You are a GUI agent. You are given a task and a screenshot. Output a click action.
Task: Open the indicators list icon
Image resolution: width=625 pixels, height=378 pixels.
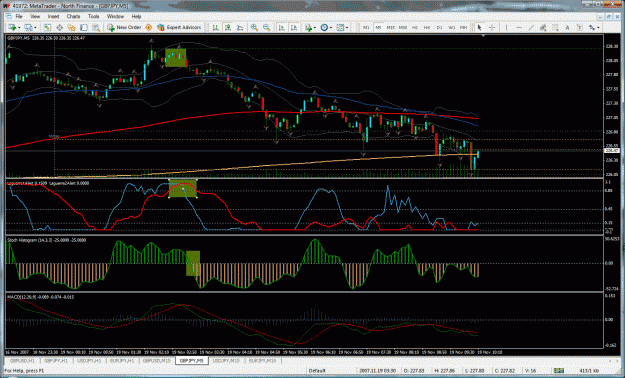coord(308,28)
